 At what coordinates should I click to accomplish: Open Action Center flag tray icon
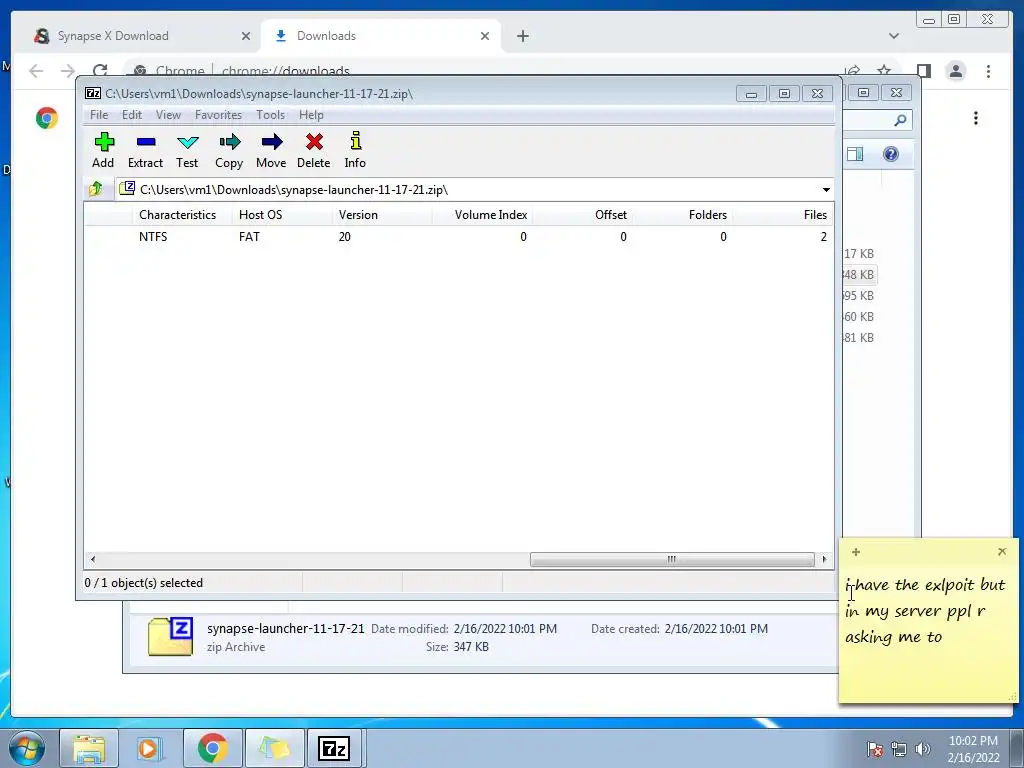click(x=874, y=749)
